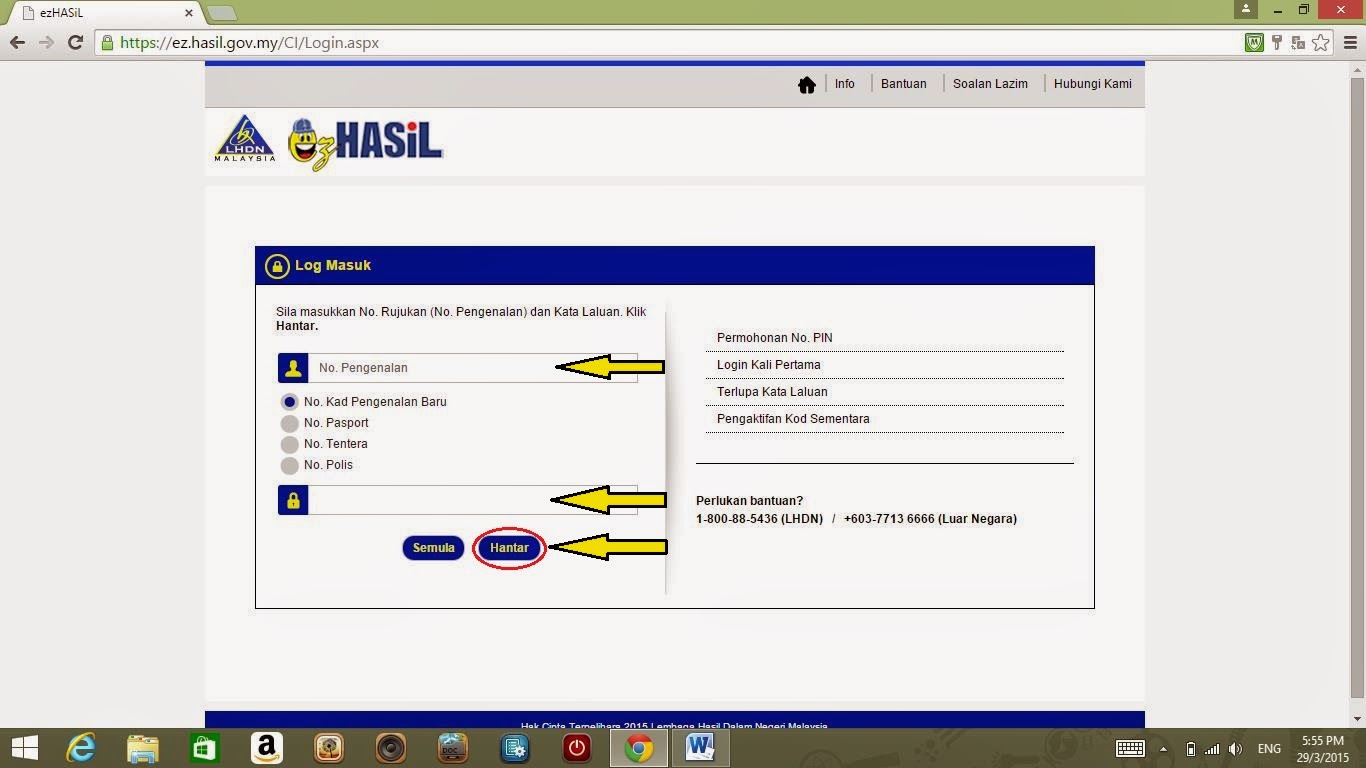Open the Chrome user profile button
This screenshot has width=1366, height=768.
click(1245, 9)
